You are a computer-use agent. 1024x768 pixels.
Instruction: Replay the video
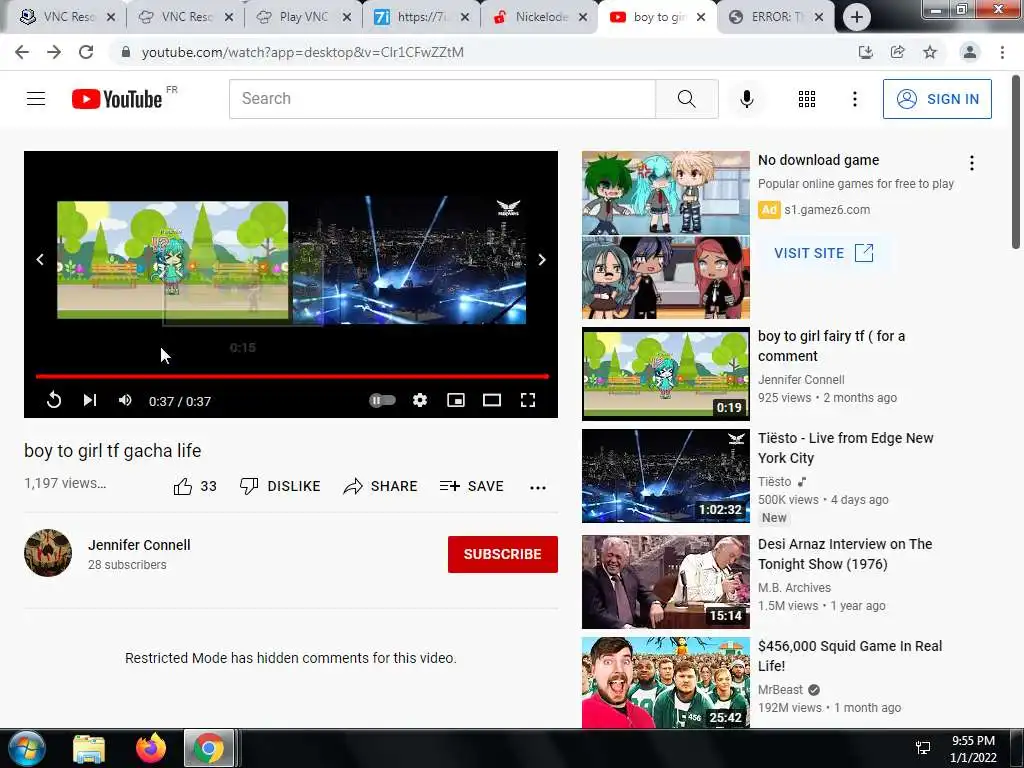pos(54,400)
